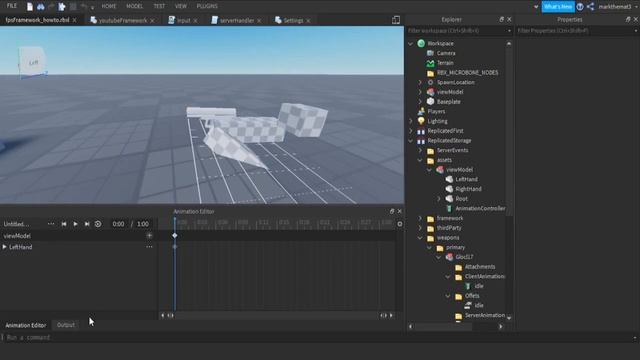This screenshot has height=360, width=640.
Task: Expand the Lighting service node
Action: pyautogui.click(x=411, y=121)
